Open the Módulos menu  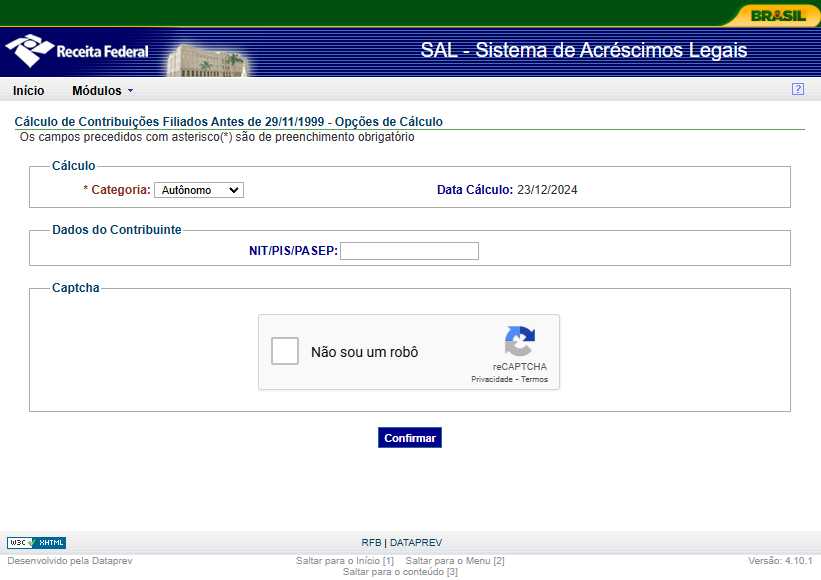(101, 91)
